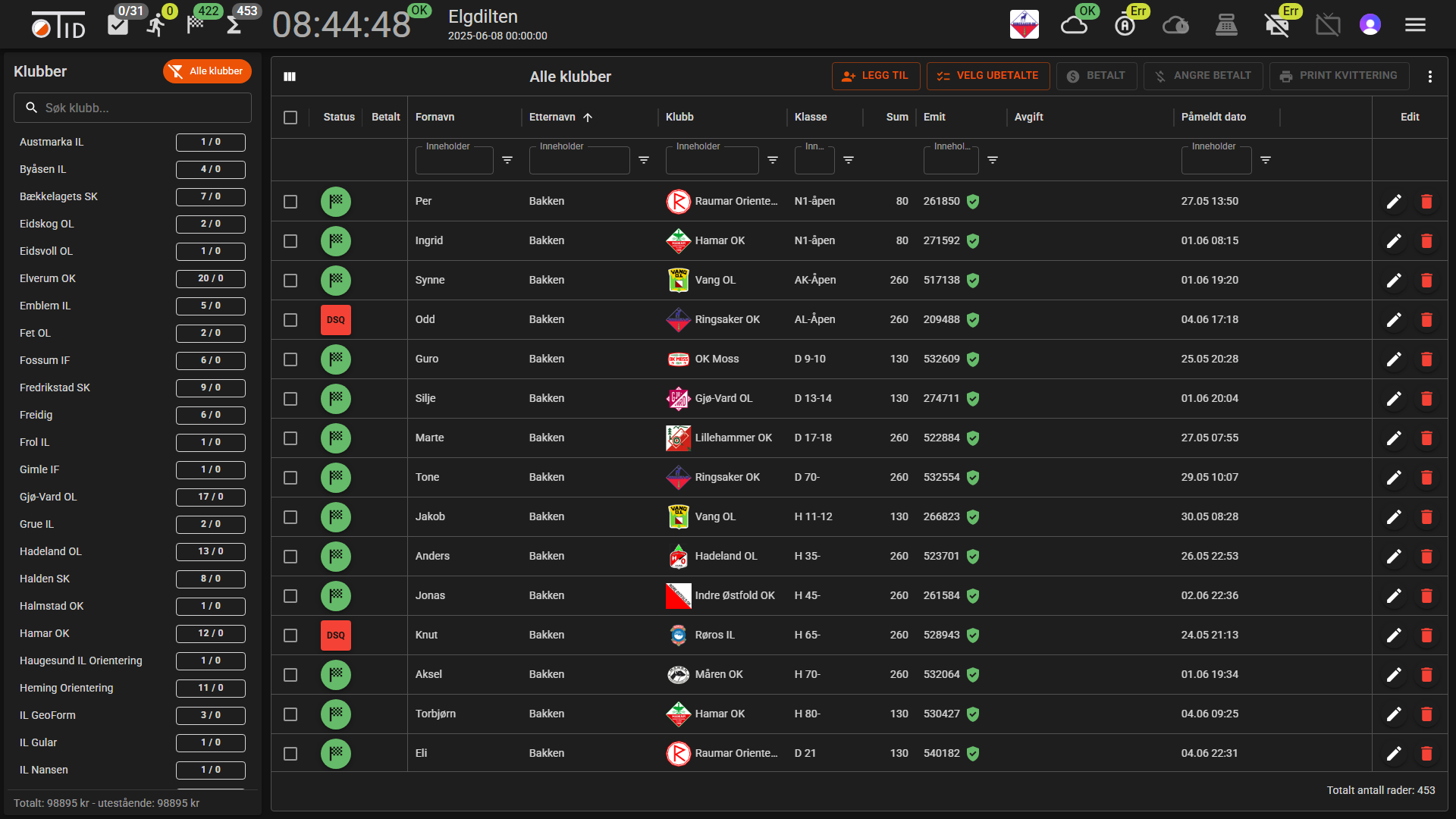
Task: Click the runner icon with 0 badge
Action: tap(155, 25)
